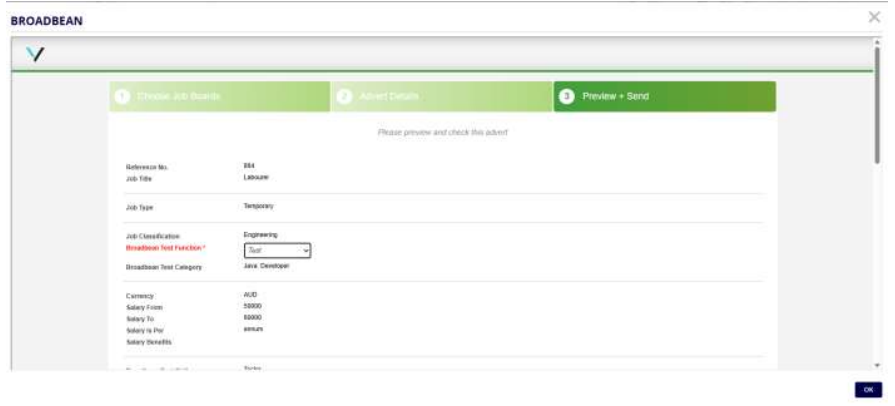Click the Salary is Per value annum
The height and width of the screenshot is (406, 895).
253,329
